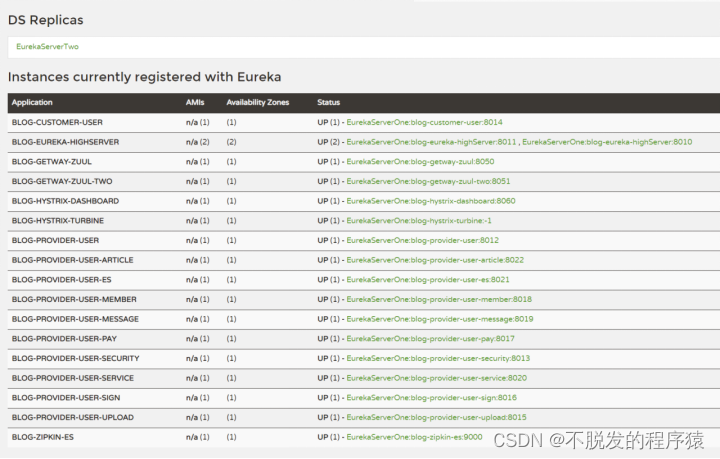Select the BLOG-PROVIDER-USER-ES application name
Screen dimensions: 720x459
[x=62, y=280]
